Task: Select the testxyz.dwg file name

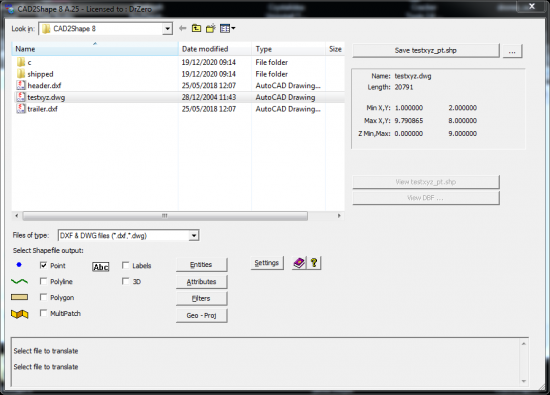Action: point(46,98)
